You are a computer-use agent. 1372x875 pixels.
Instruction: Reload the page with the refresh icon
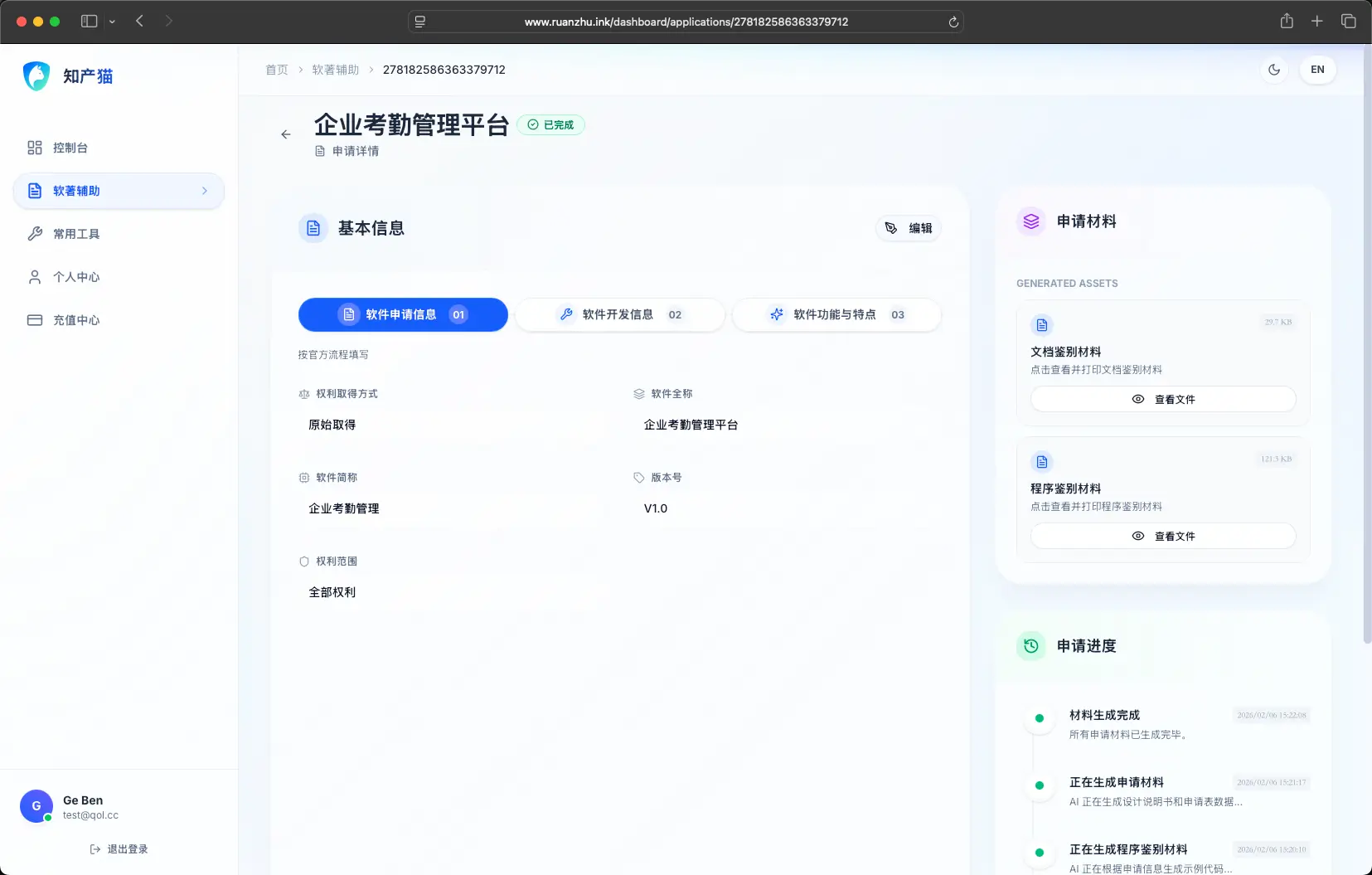pyautogui.click(x=953, y=22)
